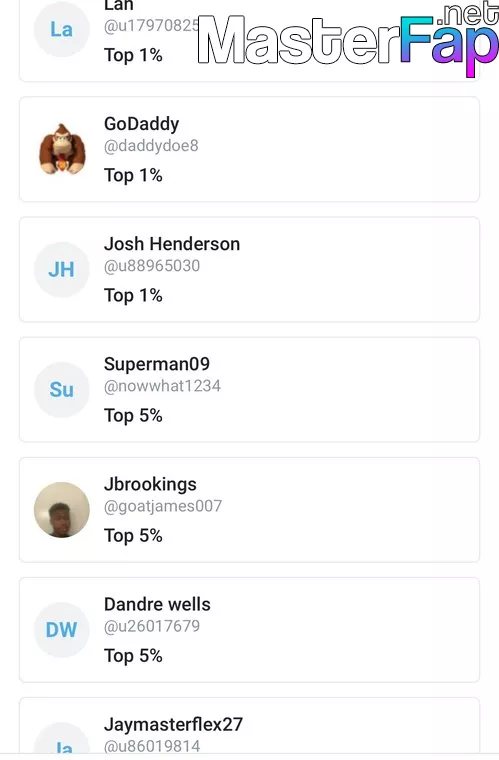Click the @u26017679 handle
The width and height of the screenshot is (499, 760).
pyautogui.click(x=152, y=626)
